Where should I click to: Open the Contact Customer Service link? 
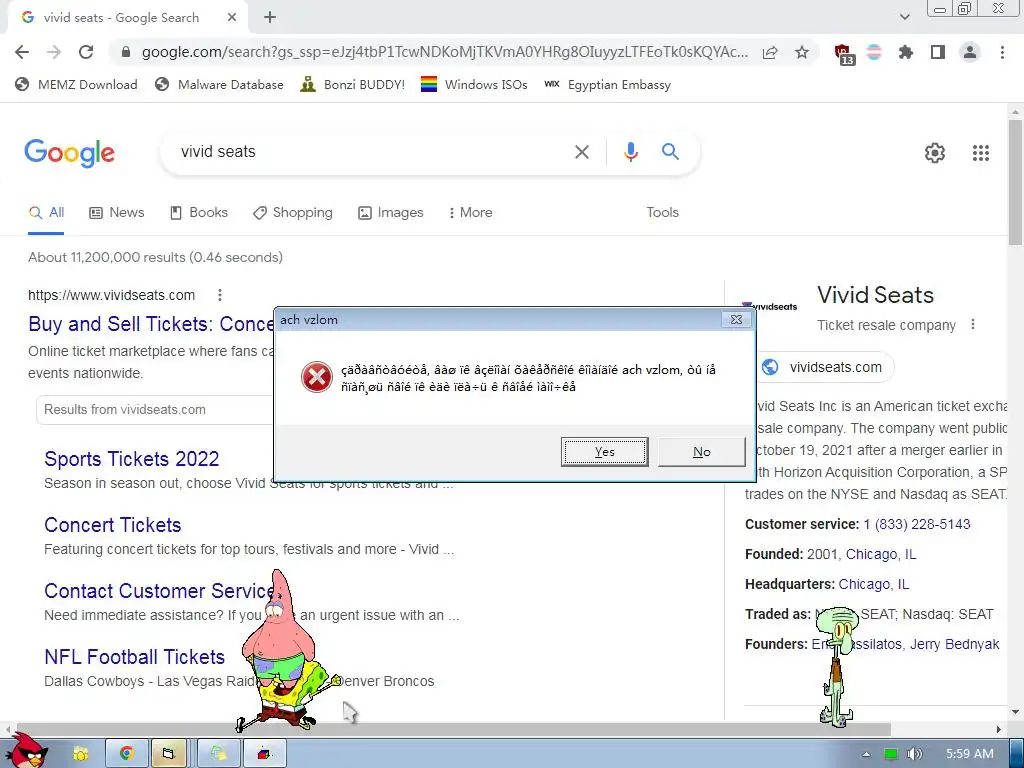point(159,591)
